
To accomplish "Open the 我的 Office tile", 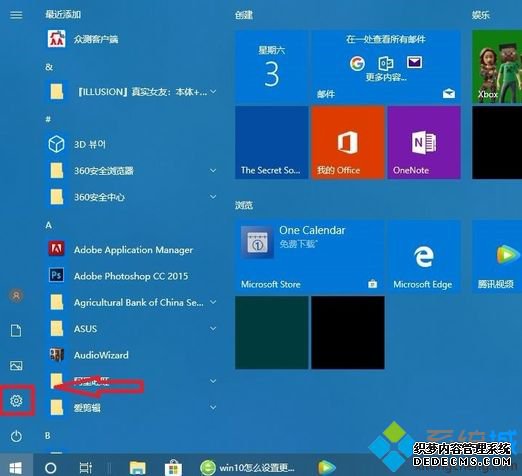I will click(348, 143).
